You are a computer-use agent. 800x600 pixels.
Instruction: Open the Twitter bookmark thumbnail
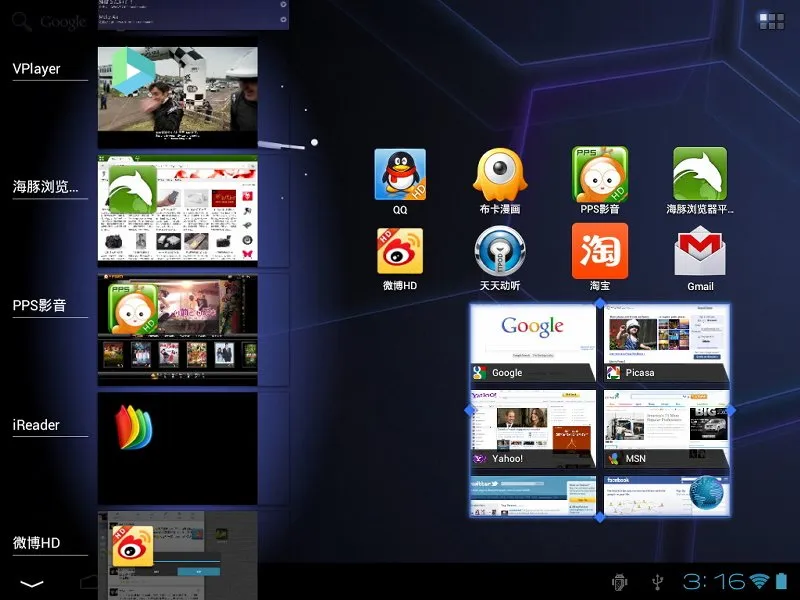pyautogui.click(x=533, y=495)
